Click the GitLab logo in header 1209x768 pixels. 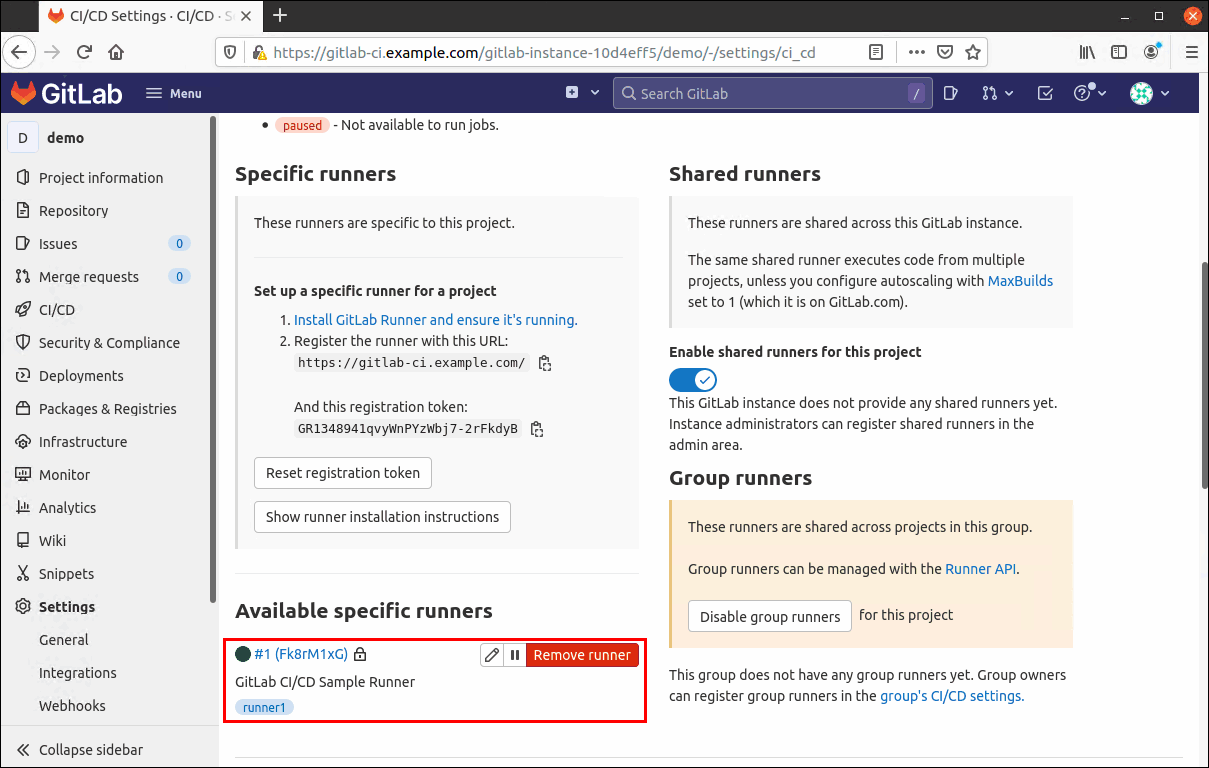pyautogui.click(x=66, y=93)
